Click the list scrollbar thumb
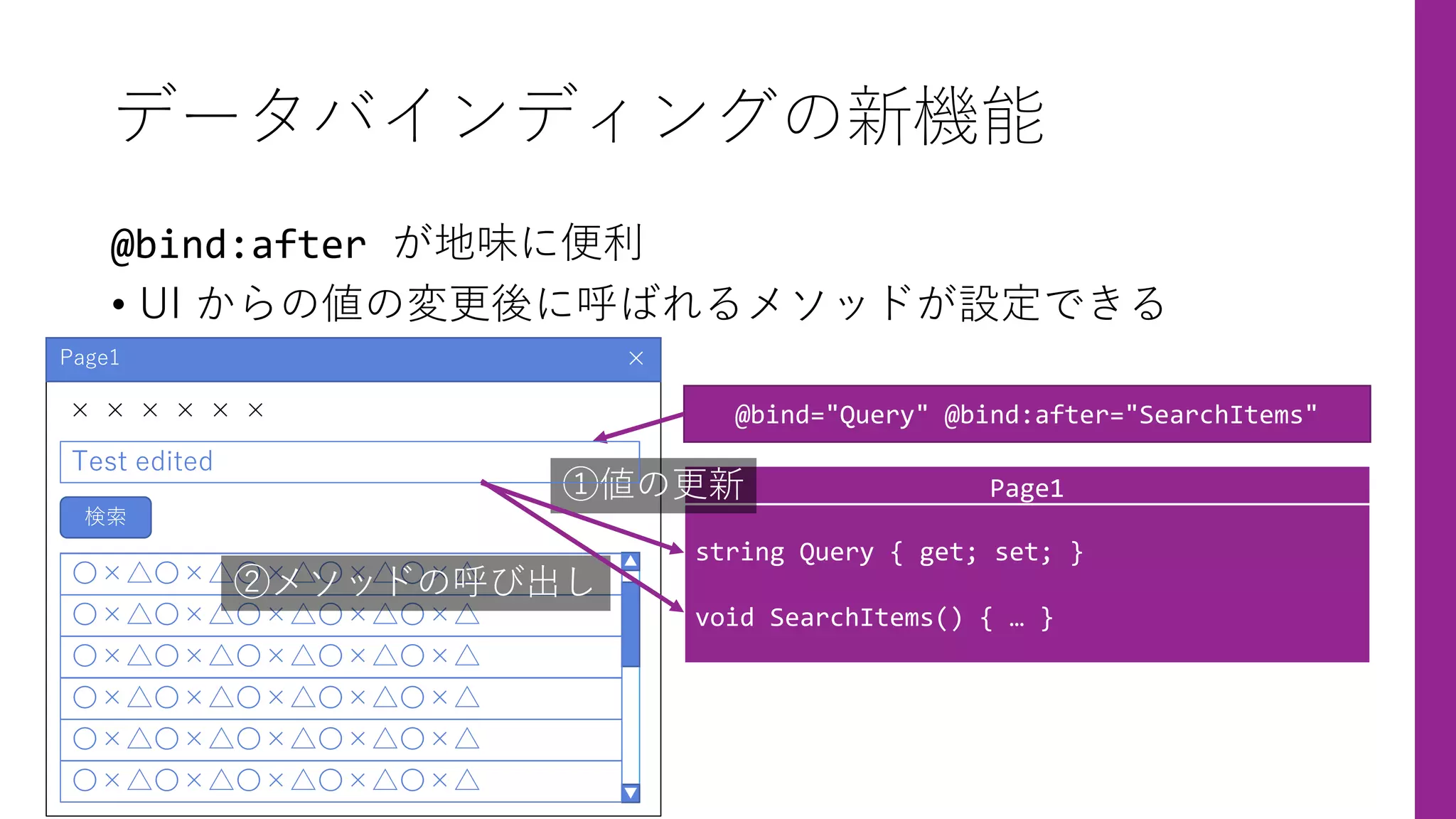Screen dimensions: 1456x819 631,624
